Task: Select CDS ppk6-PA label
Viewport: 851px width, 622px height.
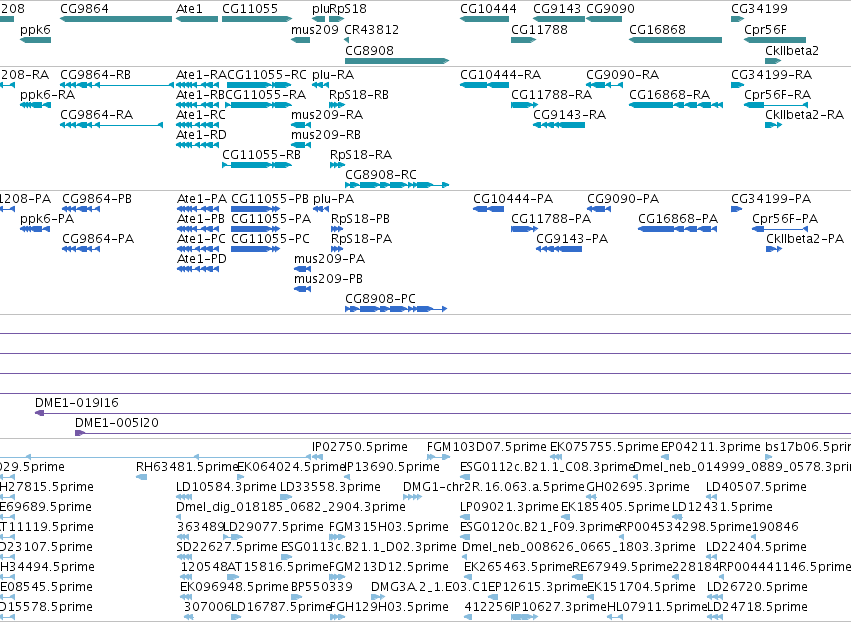Action: pyautogui.click(x=47, y=219)
